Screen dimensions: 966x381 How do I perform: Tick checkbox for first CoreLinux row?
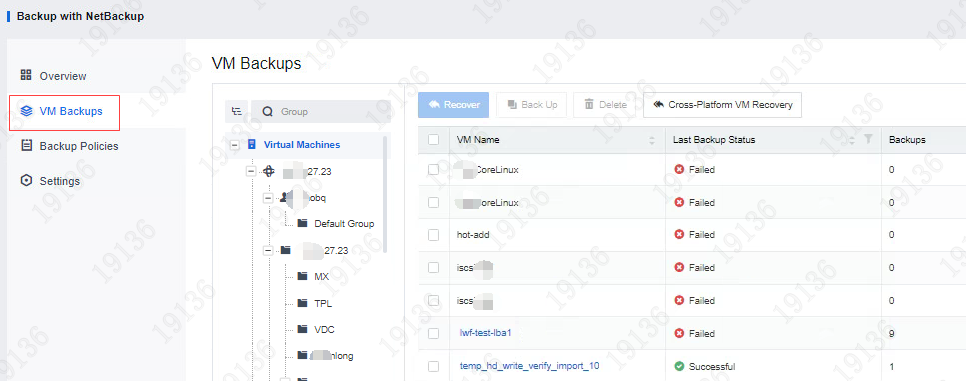[433, 169]
